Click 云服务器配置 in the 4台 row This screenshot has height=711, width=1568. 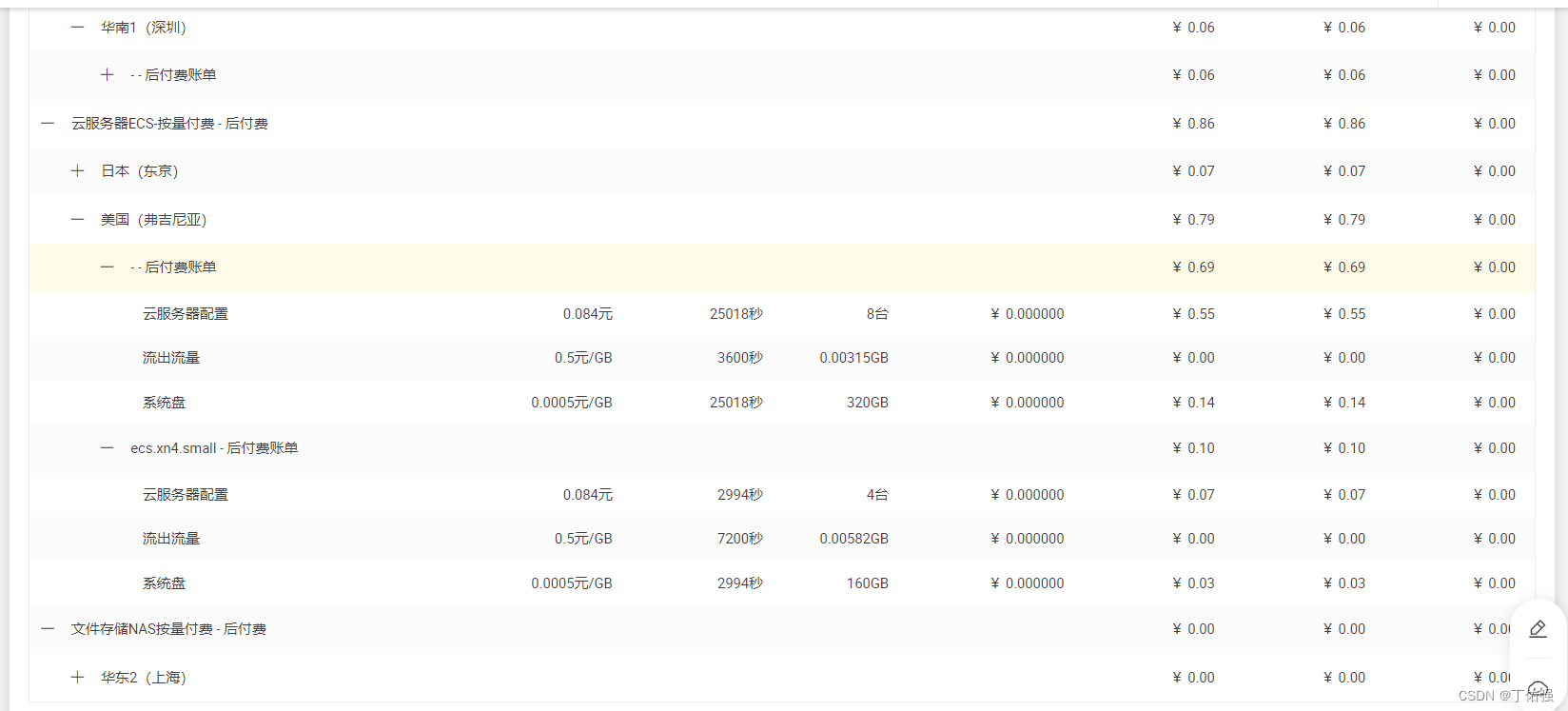pos(186,495)
